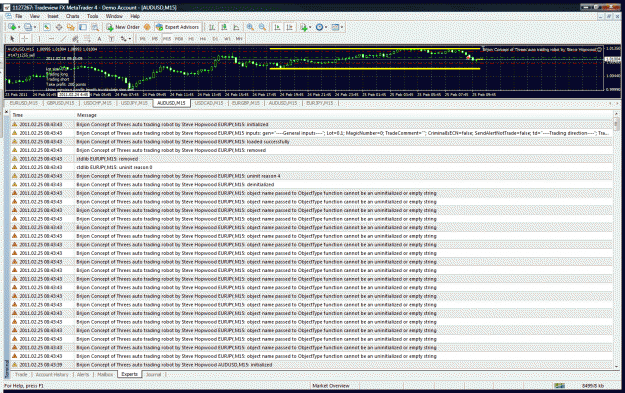Click the Zoom Out magnifier icon

[262, 27]
